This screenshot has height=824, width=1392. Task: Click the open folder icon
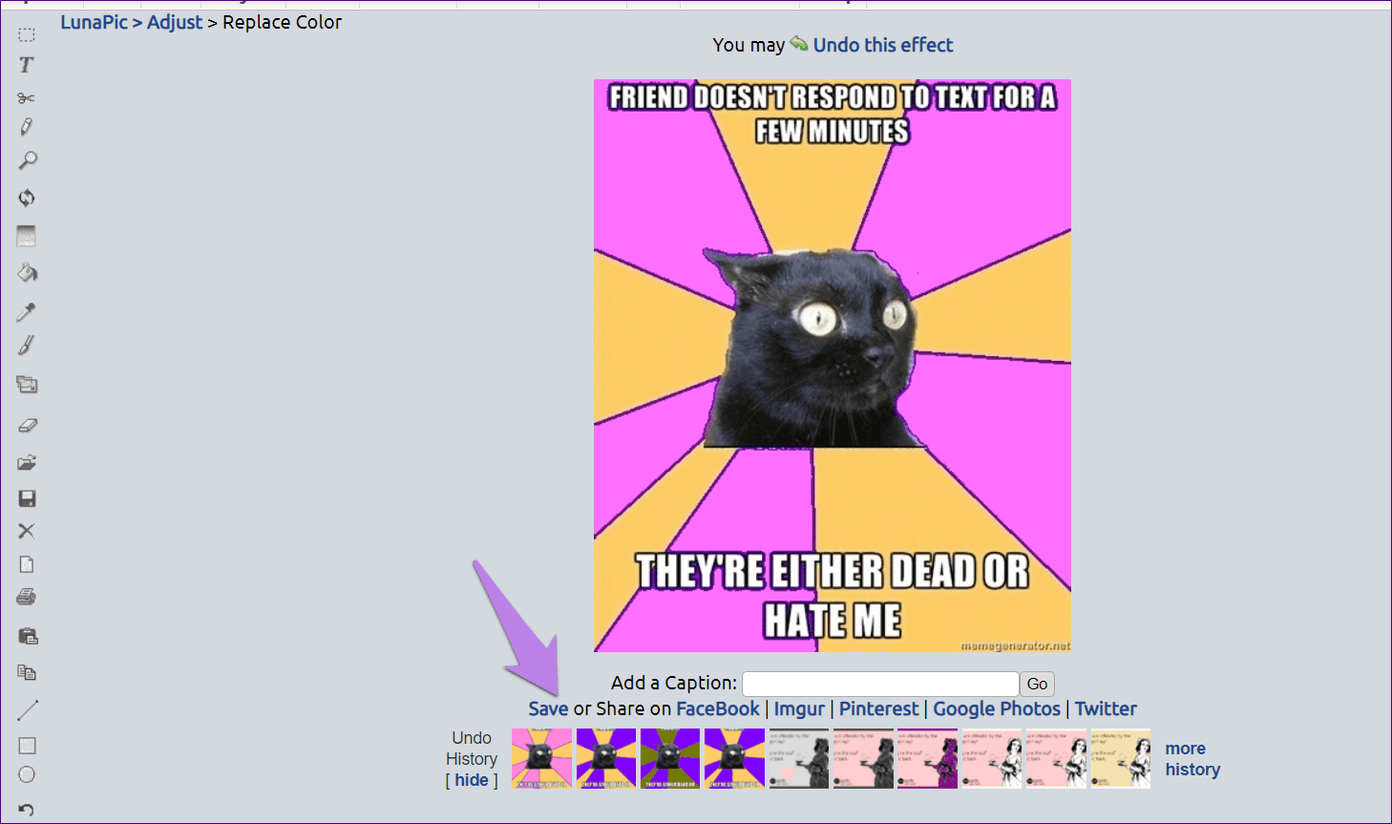pos(27,462)
